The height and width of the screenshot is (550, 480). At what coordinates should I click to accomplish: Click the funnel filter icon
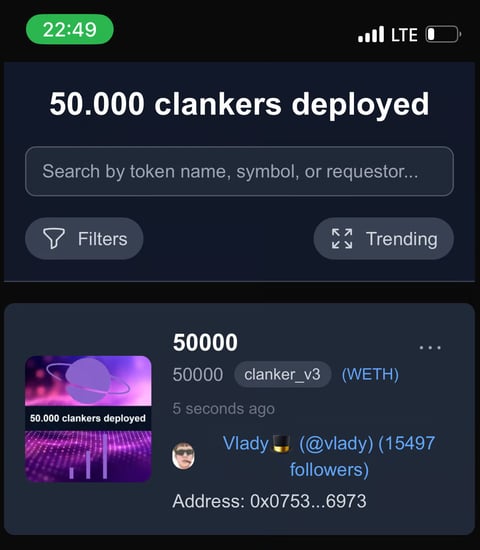click(54, 238)
